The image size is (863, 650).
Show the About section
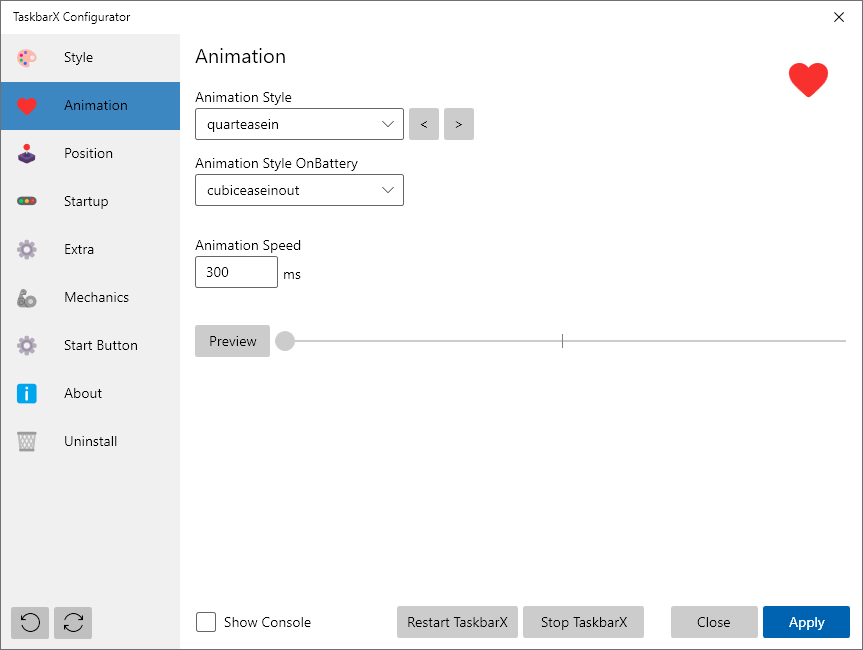[x=90, y=393]
